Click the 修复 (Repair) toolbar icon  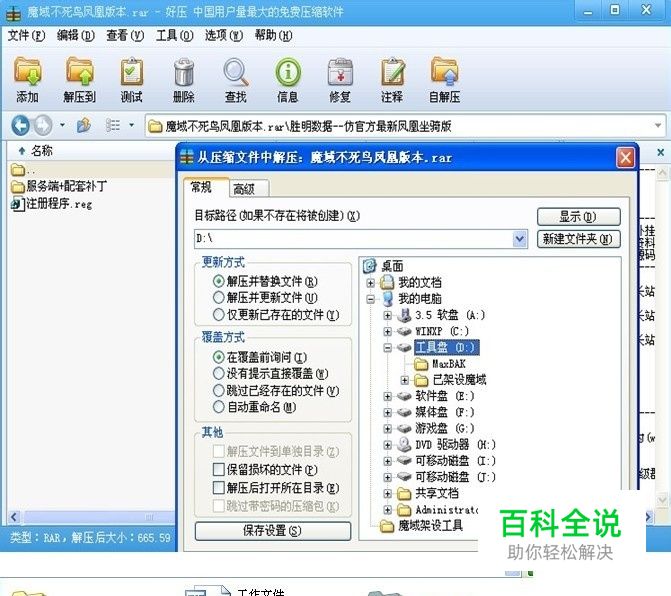[340, 80]
